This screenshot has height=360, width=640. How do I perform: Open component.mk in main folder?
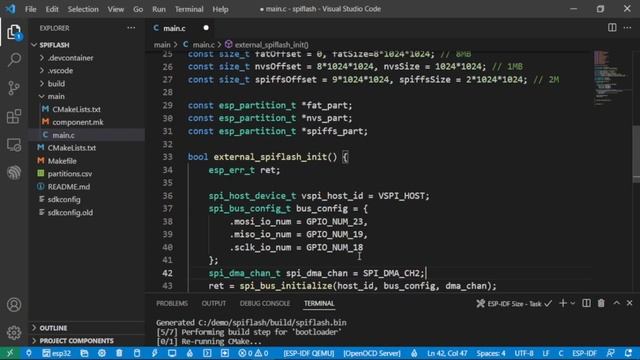pos(87,122)
